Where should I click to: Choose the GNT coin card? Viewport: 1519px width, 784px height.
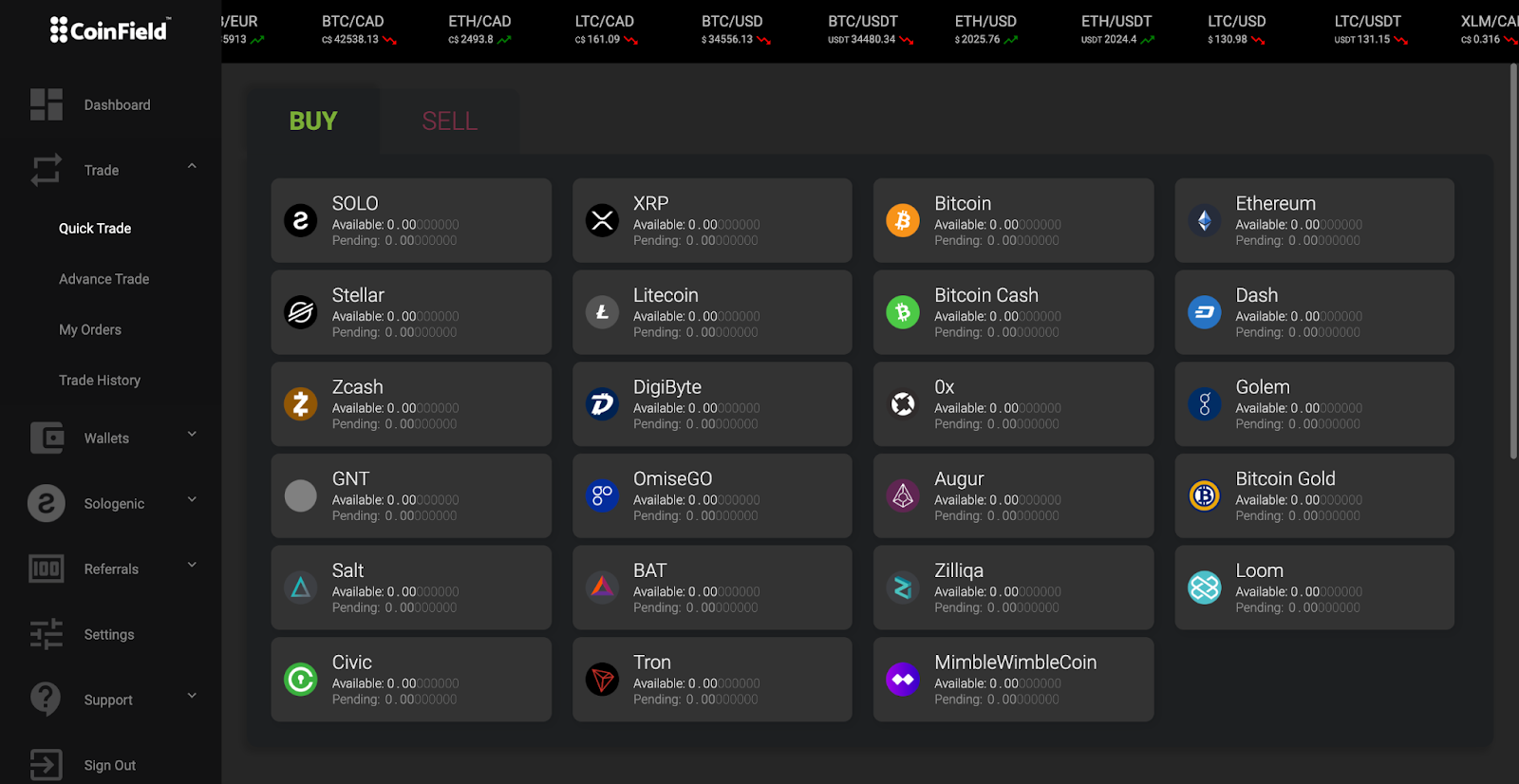[411, 495]
